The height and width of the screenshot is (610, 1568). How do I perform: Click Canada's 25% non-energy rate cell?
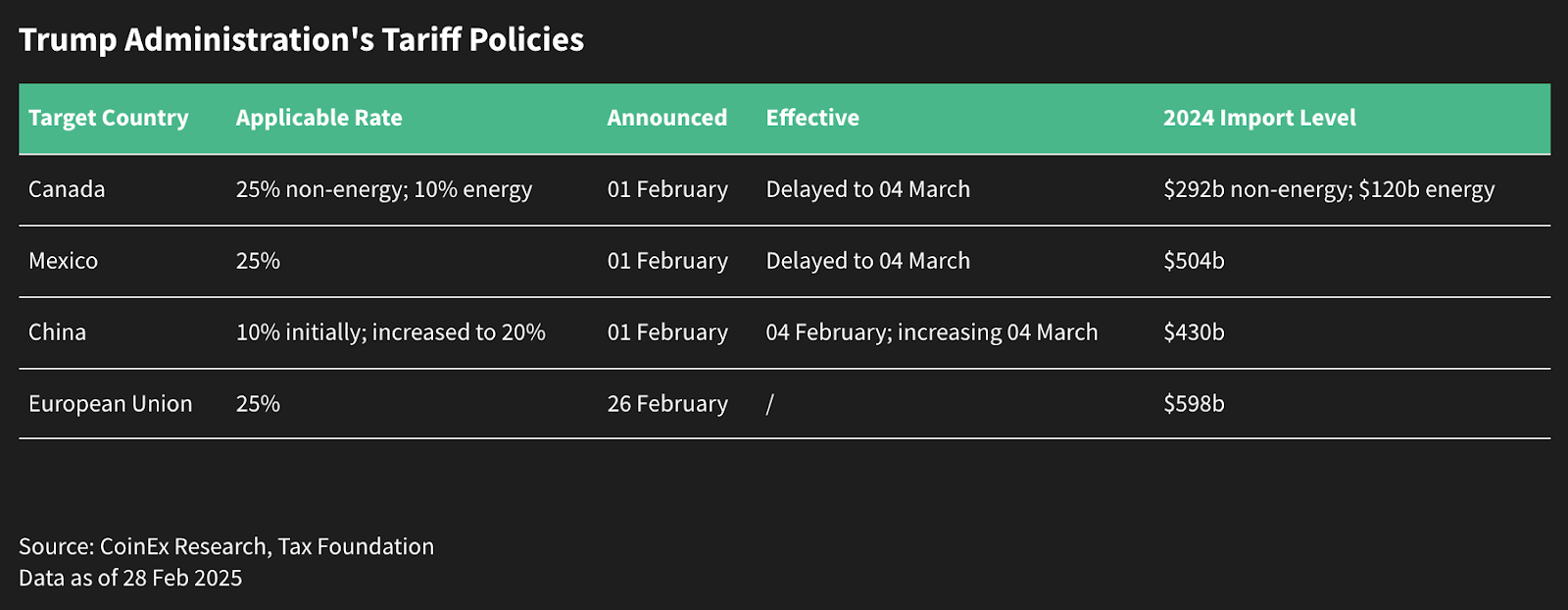pyautogui.click(x=383, y=189)
